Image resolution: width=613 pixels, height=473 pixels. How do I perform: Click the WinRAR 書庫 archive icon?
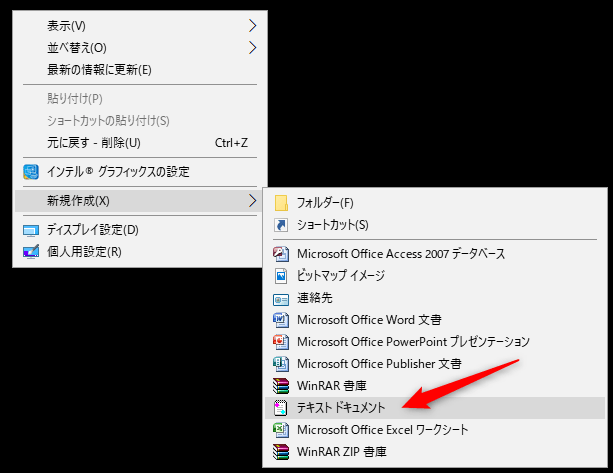[x=281, y=386]
